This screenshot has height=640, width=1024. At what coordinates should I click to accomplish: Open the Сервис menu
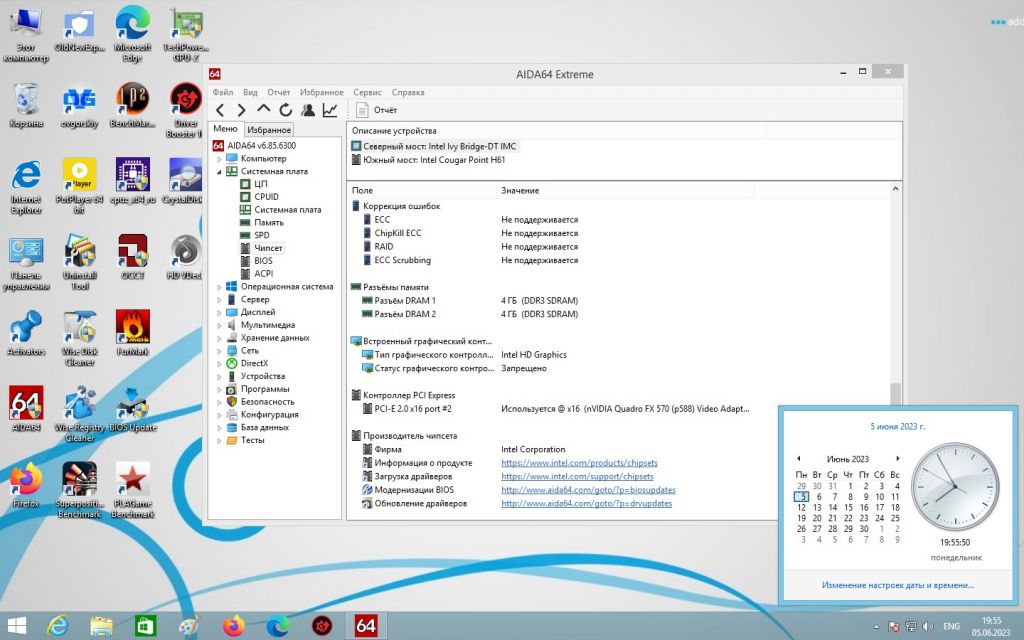367,92
